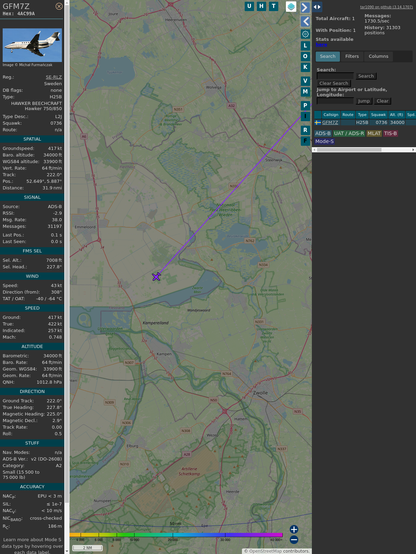Close the GFM7Z aircraft info panel
Screen dimensions: 416x554
pos(59,6)
